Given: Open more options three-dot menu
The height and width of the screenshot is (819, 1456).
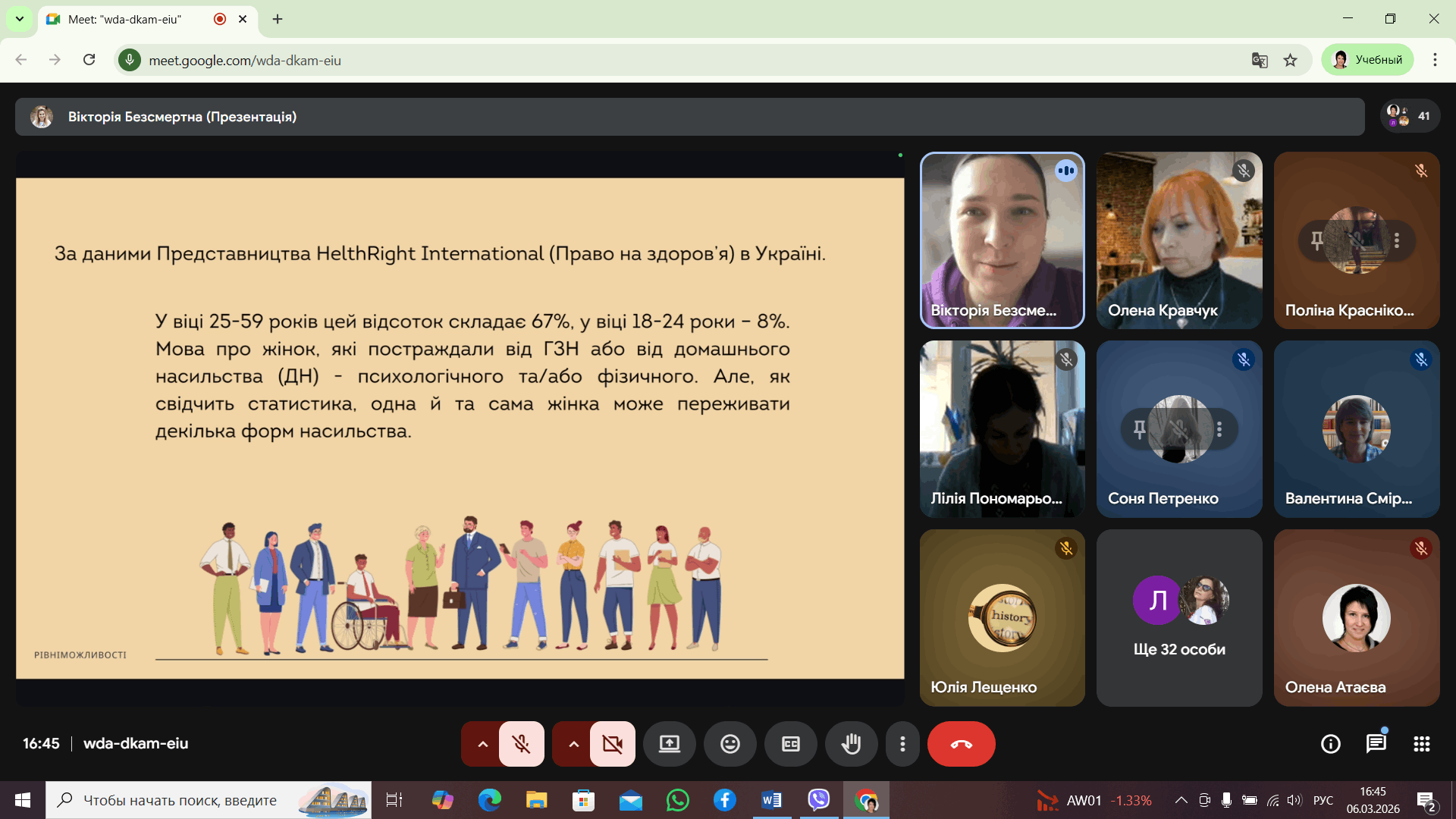Looking at the screenshot, I should coord(902,744).
